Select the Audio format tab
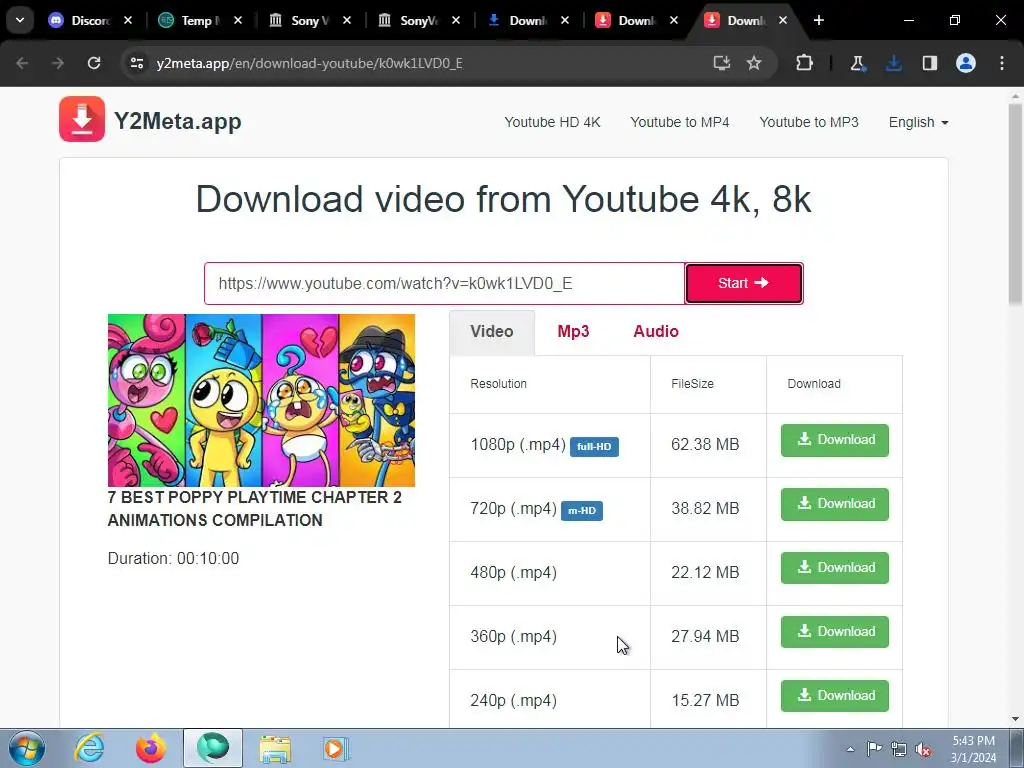Image resolution: width=1024 pixels, height=768 pixels. 656,332
